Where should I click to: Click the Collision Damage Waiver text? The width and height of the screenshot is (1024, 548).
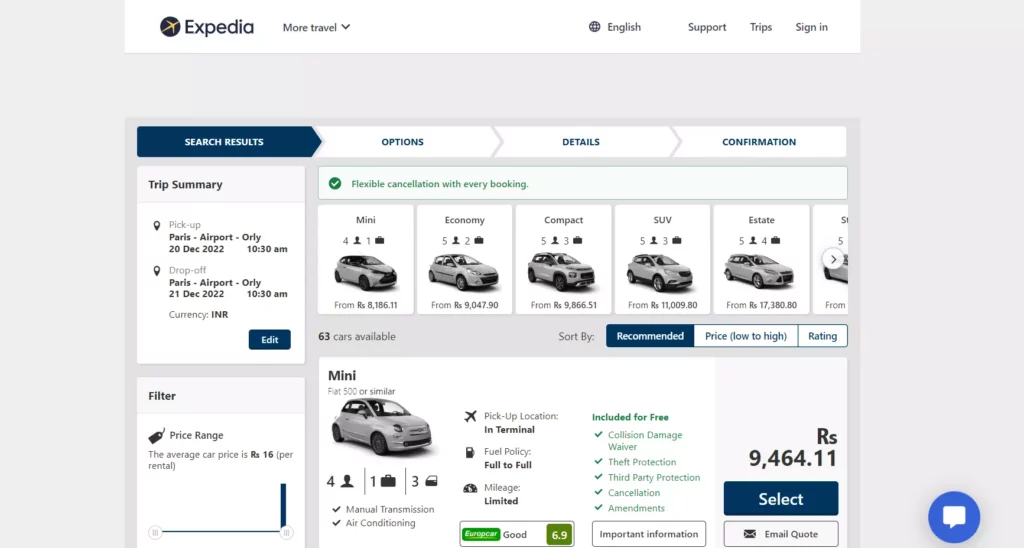click(645, 441)
